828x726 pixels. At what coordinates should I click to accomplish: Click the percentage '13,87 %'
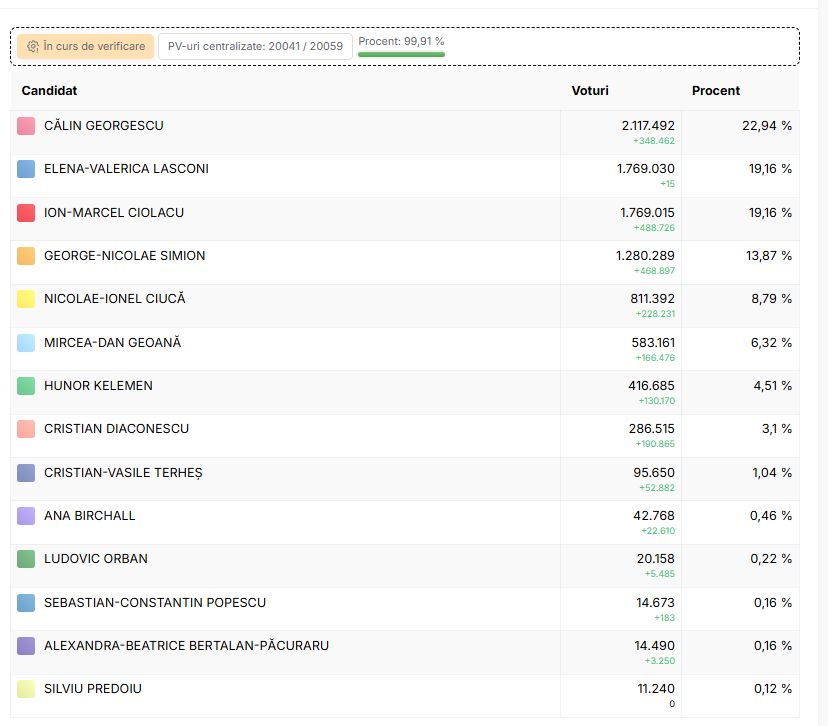(x=769, y=256)
